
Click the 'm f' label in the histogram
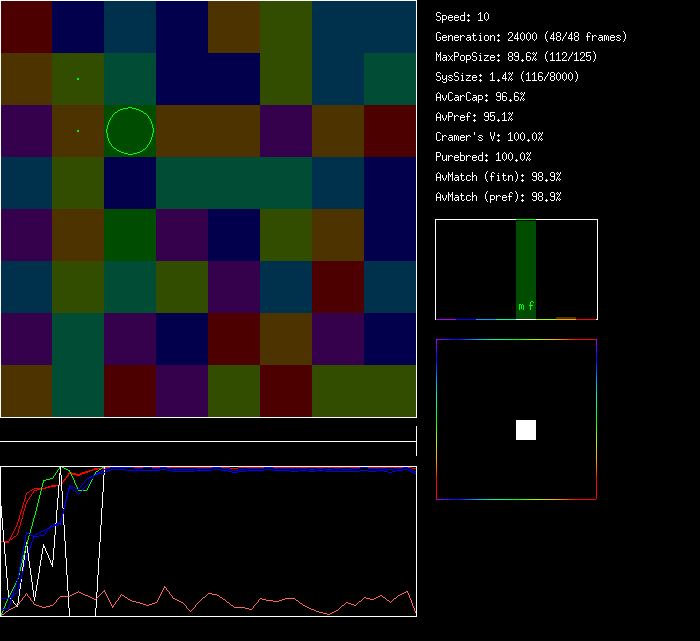point(526,306)
